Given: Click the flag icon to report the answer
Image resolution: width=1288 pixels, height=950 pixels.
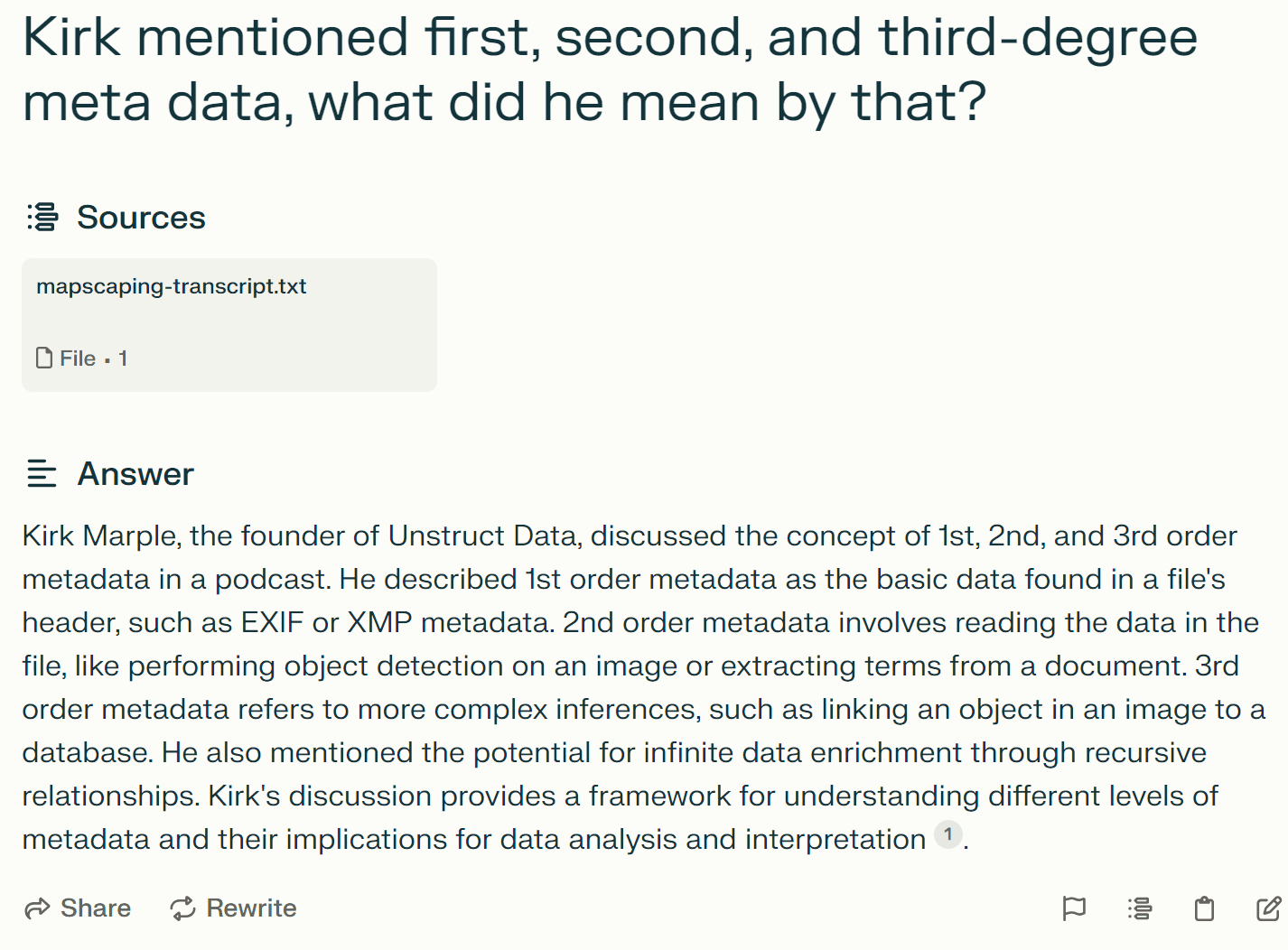Looking at the screenshot, I should (x=1074, y=908).
